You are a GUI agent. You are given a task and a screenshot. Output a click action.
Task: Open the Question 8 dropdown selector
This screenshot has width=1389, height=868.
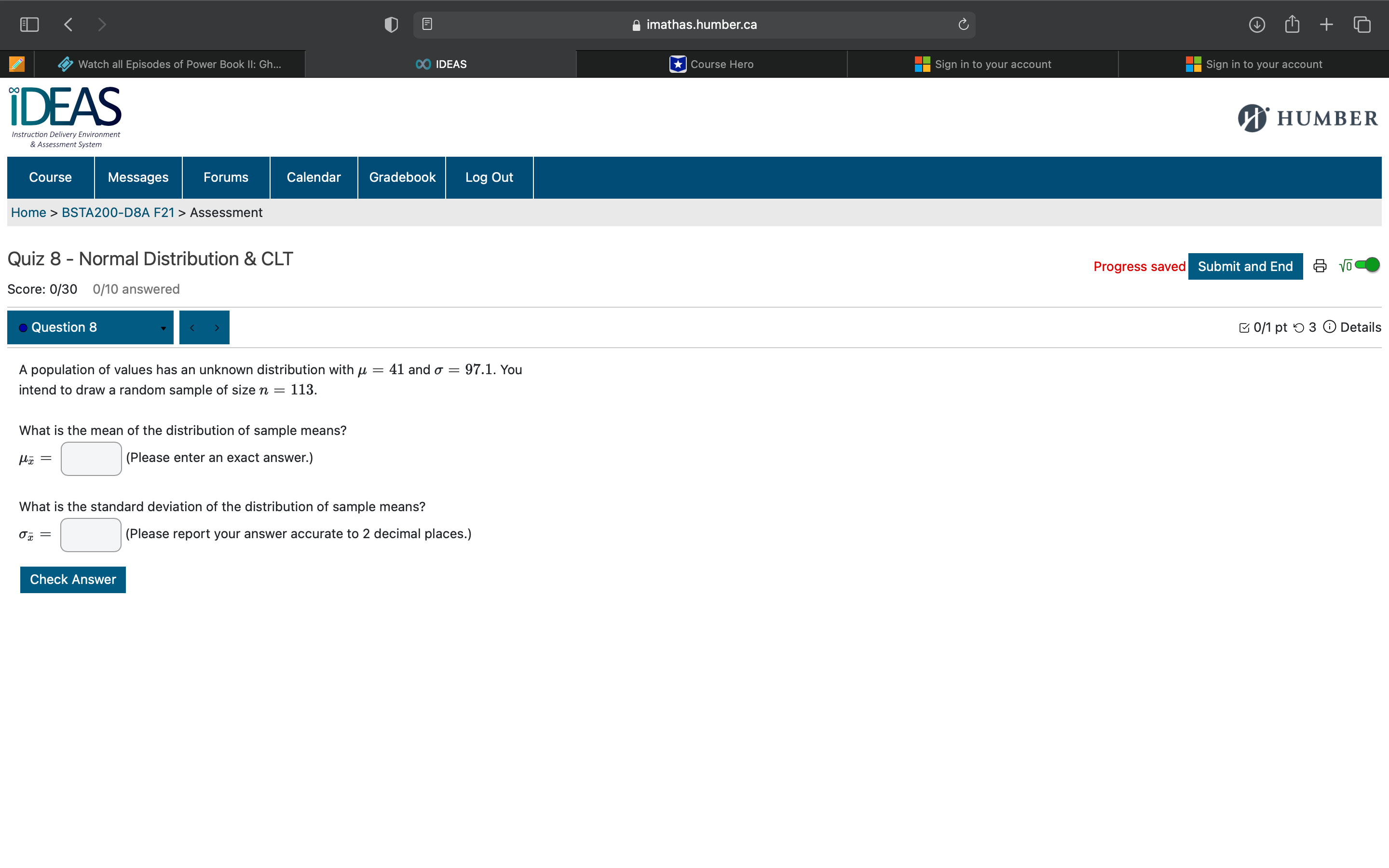coord(90,327)
